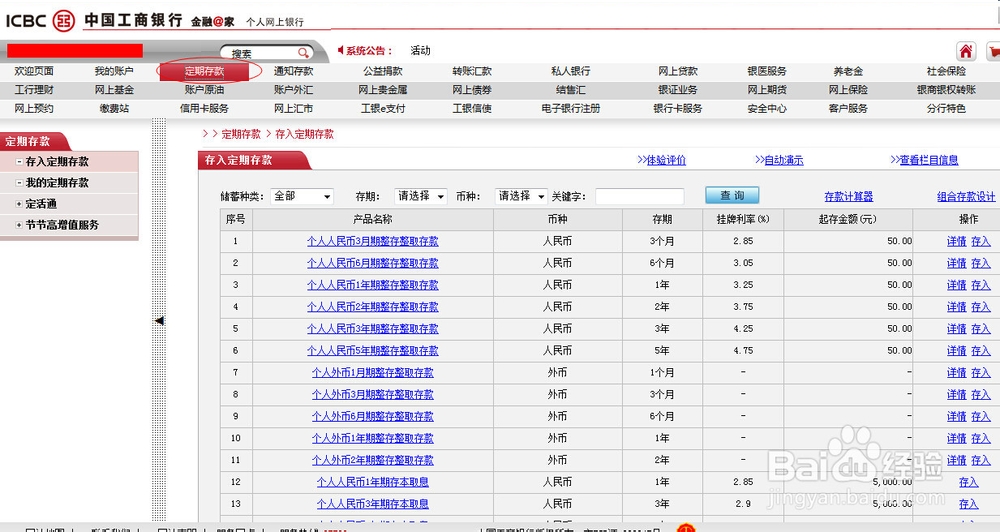
Task: Click the 关键字 input field
Action: point(640,196)
